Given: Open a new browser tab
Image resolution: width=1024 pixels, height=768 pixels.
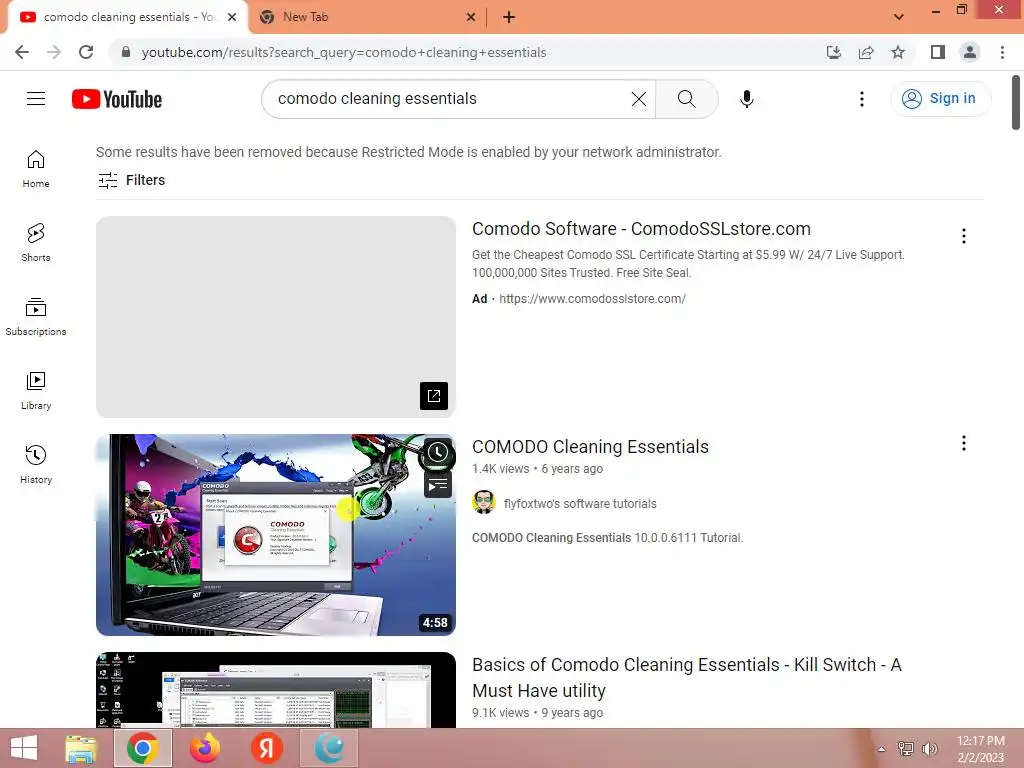Looking at the screenshot, I should pos(509,17).
